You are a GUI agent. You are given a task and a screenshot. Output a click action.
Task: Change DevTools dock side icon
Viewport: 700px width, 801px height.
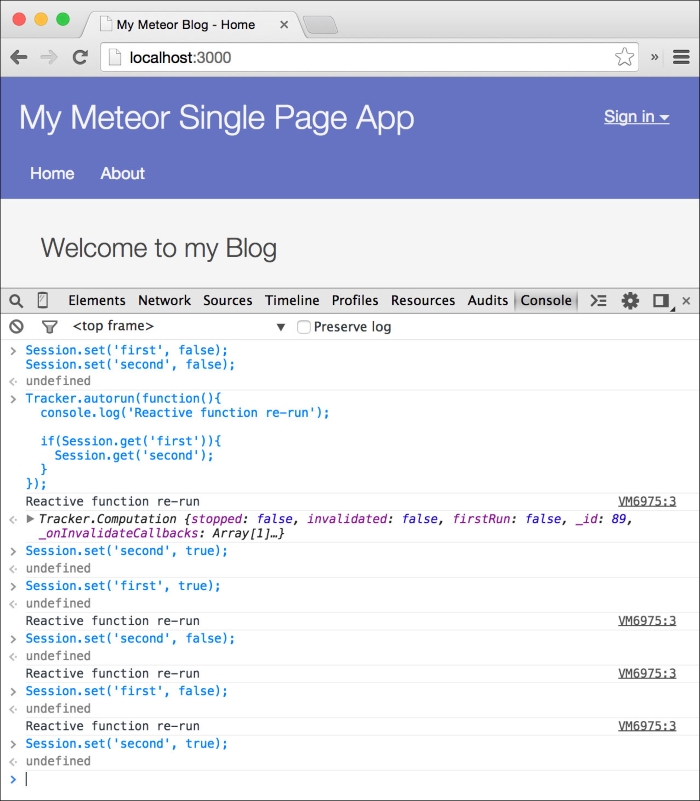pos(662,301)
